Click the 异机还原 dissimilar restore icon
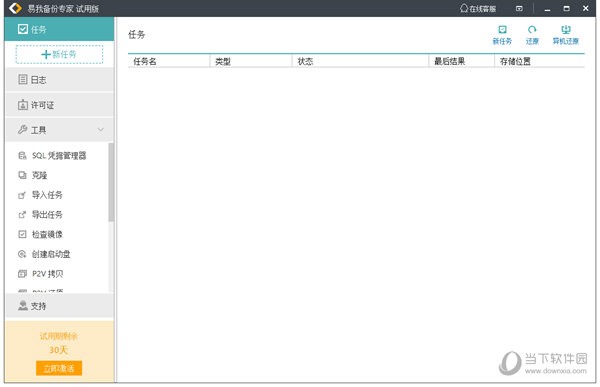Image resolution: width=600 pixels, height=387 pixels. [566, 35]
